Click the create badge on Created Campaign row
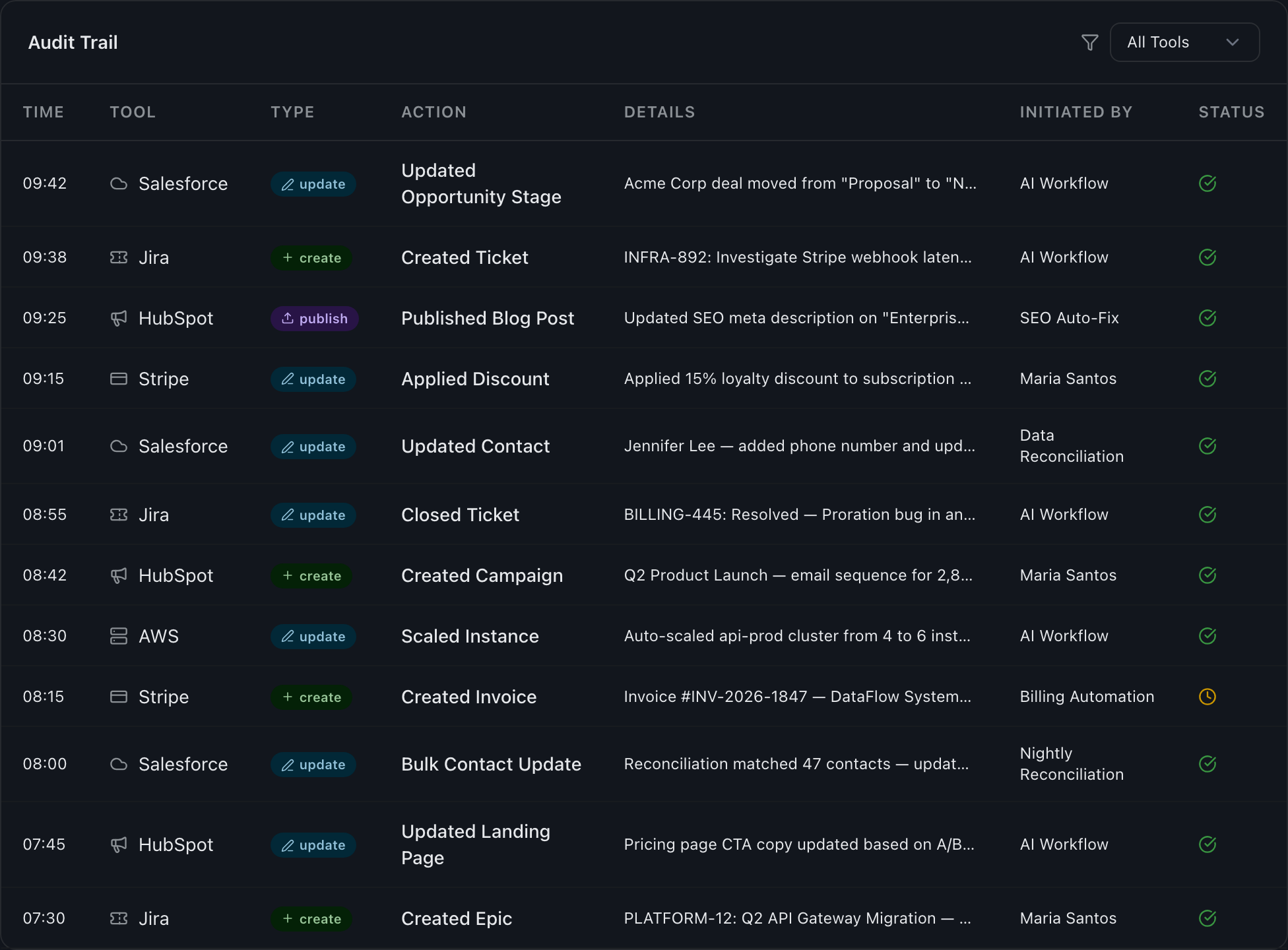 311,576
